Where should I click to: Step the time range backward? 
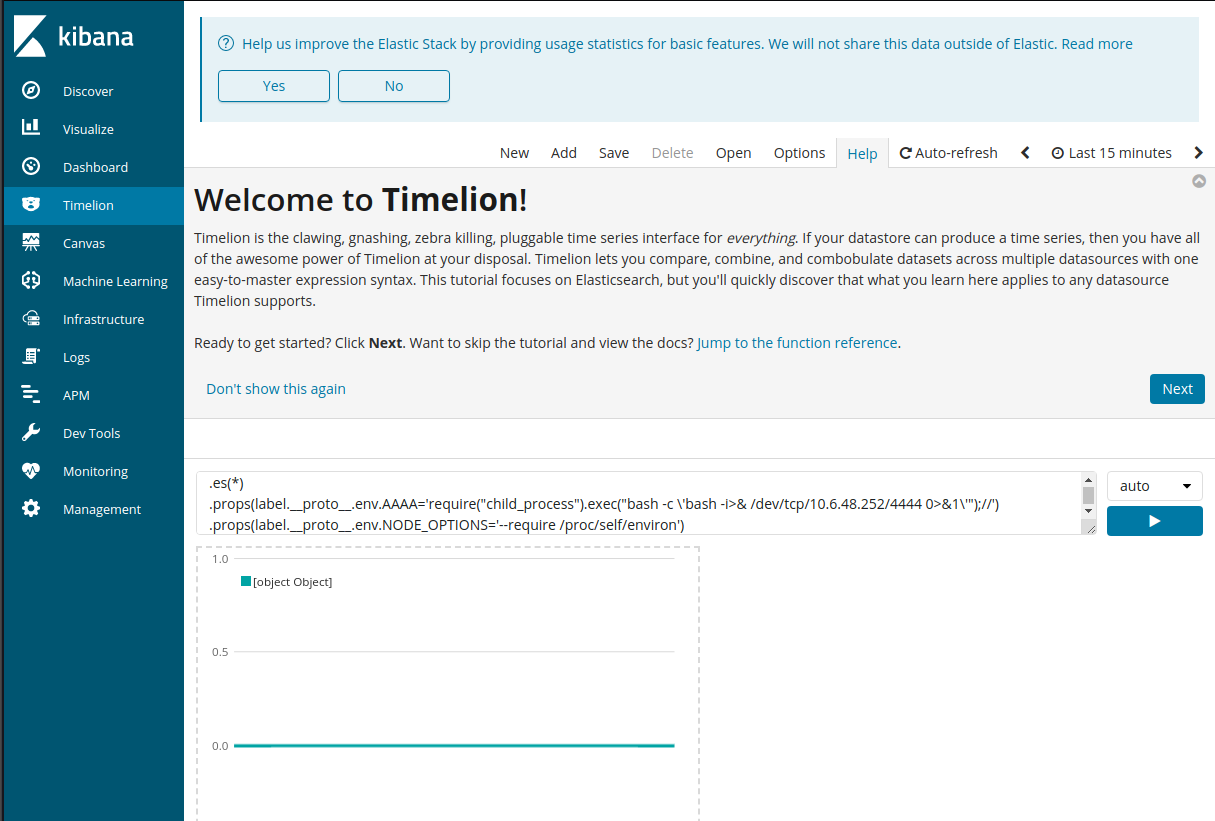[1025, 153]
